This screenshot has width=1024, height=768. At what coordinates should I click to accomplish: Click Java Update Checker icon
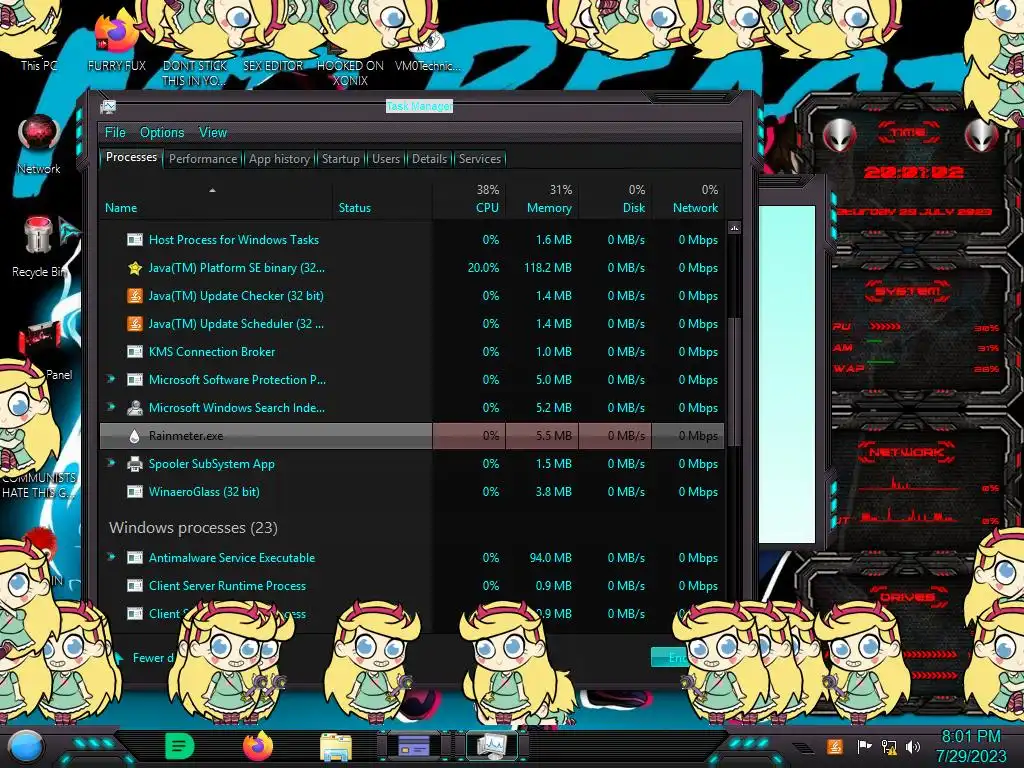coord(135,296)
